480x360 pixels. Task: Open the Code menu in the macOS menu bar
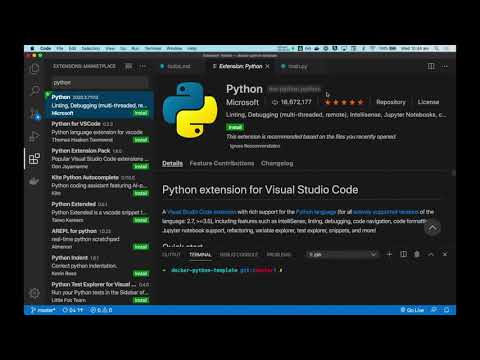click(x=46, y=48)
